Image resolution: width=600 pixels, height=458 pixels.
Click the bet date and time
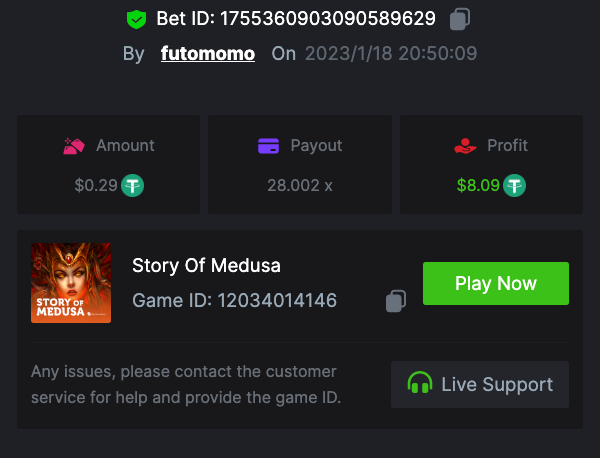click(x=391, y=53)
